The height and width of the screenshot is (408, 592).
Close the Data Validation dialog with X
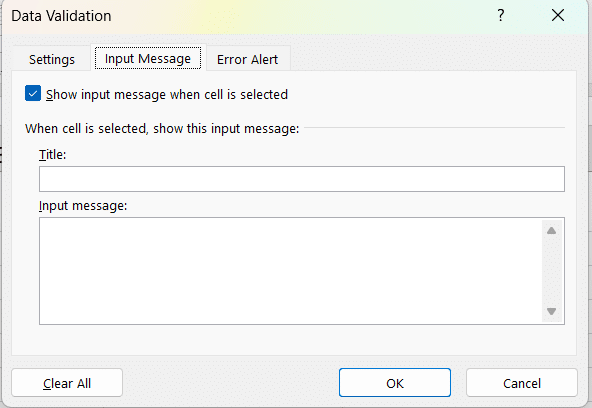click(x=558, y=15)
